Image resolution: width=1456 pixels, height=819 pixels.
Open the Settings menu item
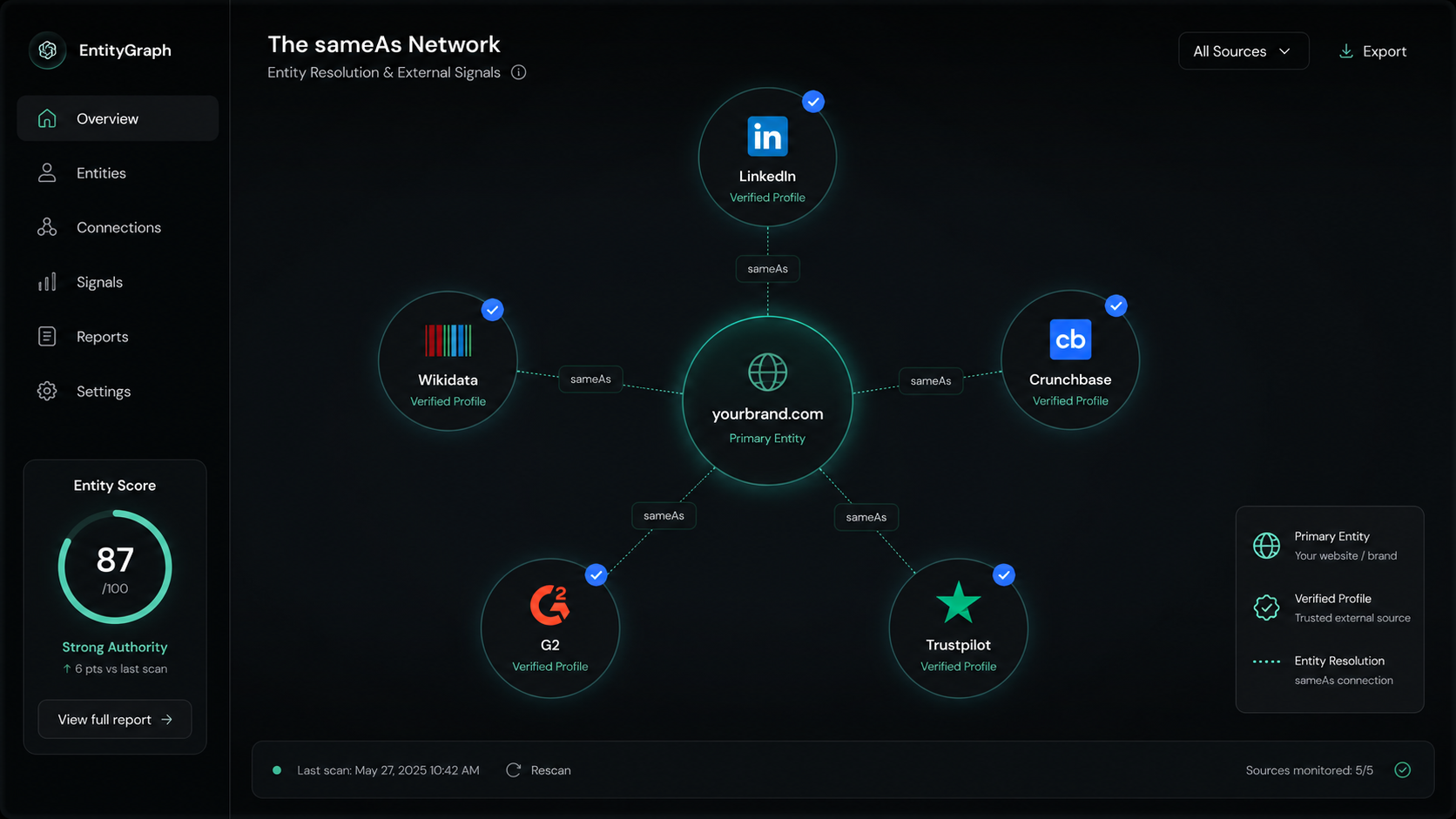[x=118, y=392]
